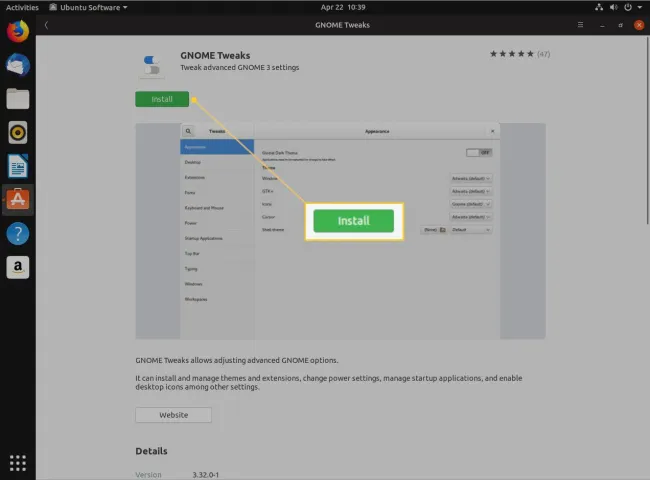The height and width of the screenshot is (480, 650).
Task: Maximize the Ubuntu Software window
Action: [621, 25]
